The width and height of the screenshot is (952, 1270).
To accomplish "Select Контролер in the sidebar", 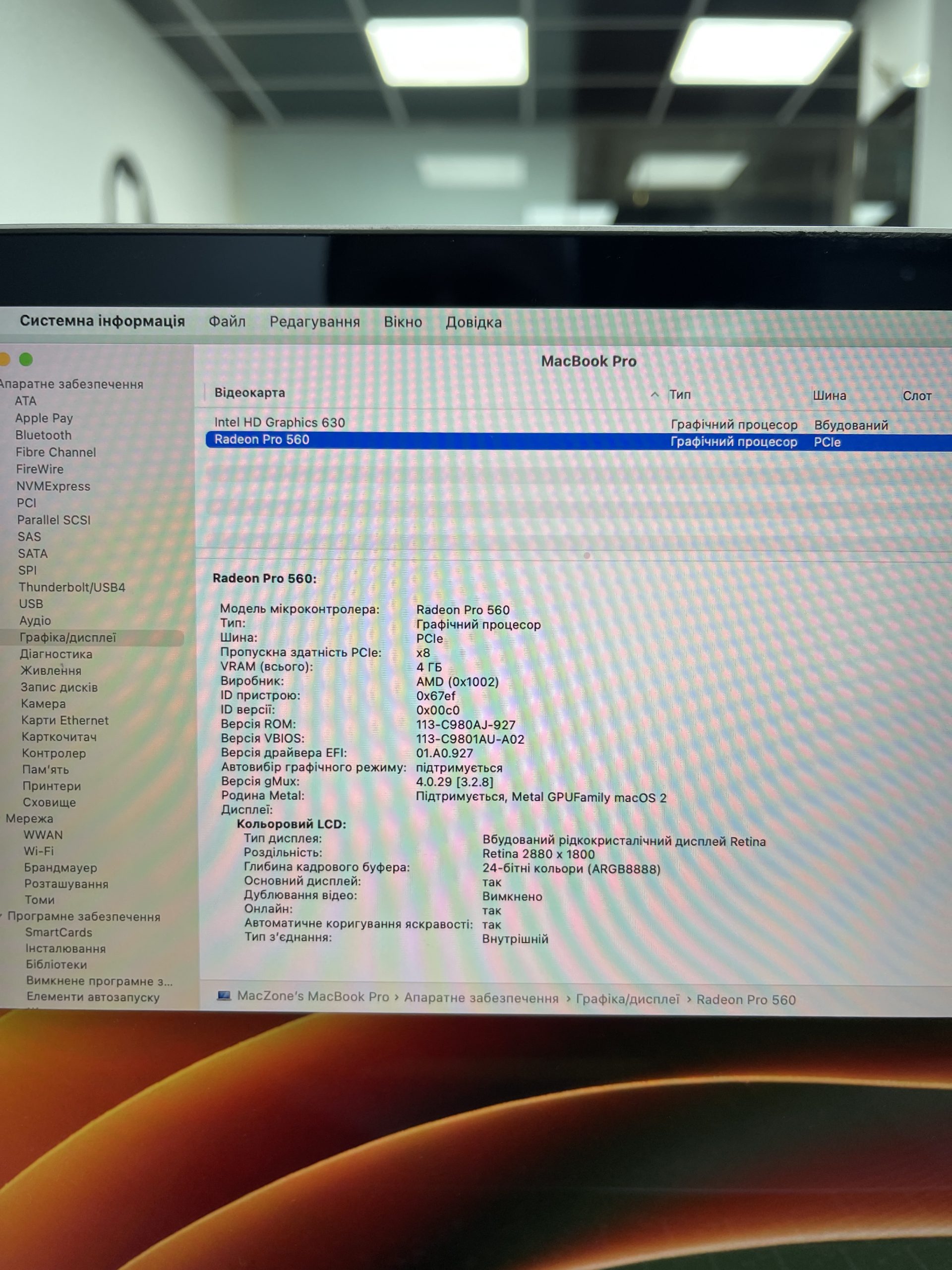I will (x=54, y=753).
